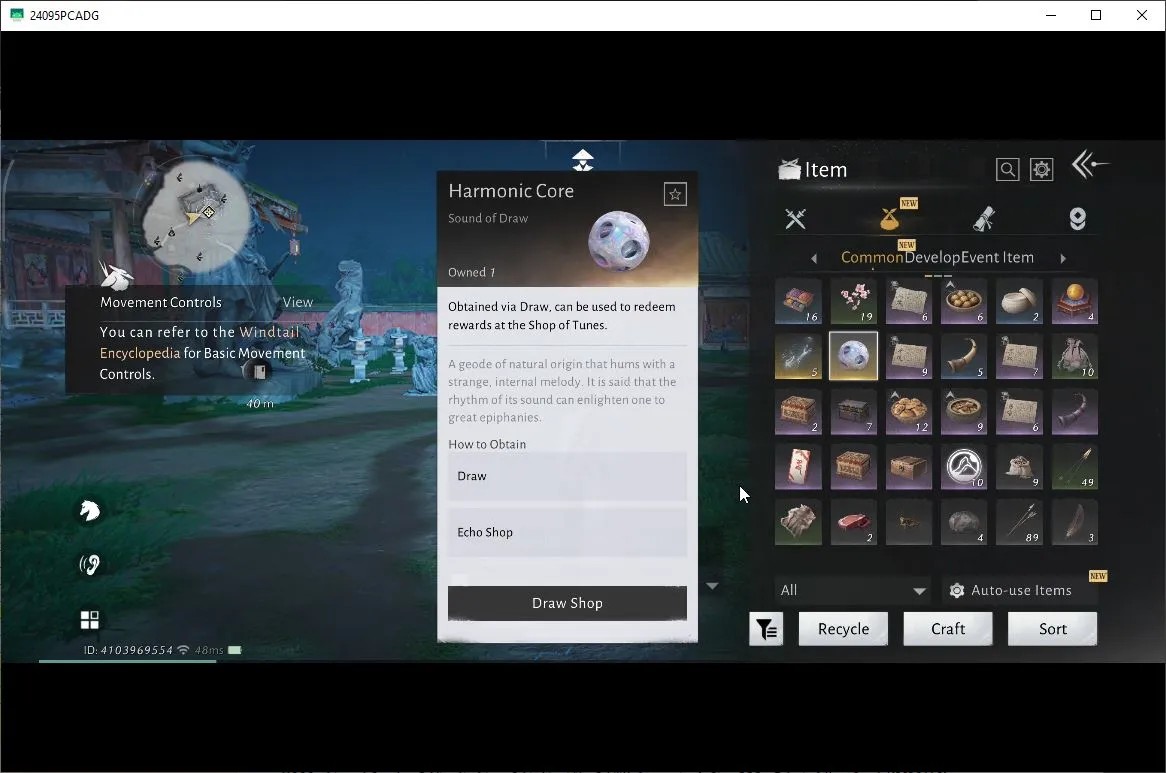The height and width of the screenshot is (773, 1166).
Task: Click the right arrow after Event Item
Action: tap(1063, 258)
